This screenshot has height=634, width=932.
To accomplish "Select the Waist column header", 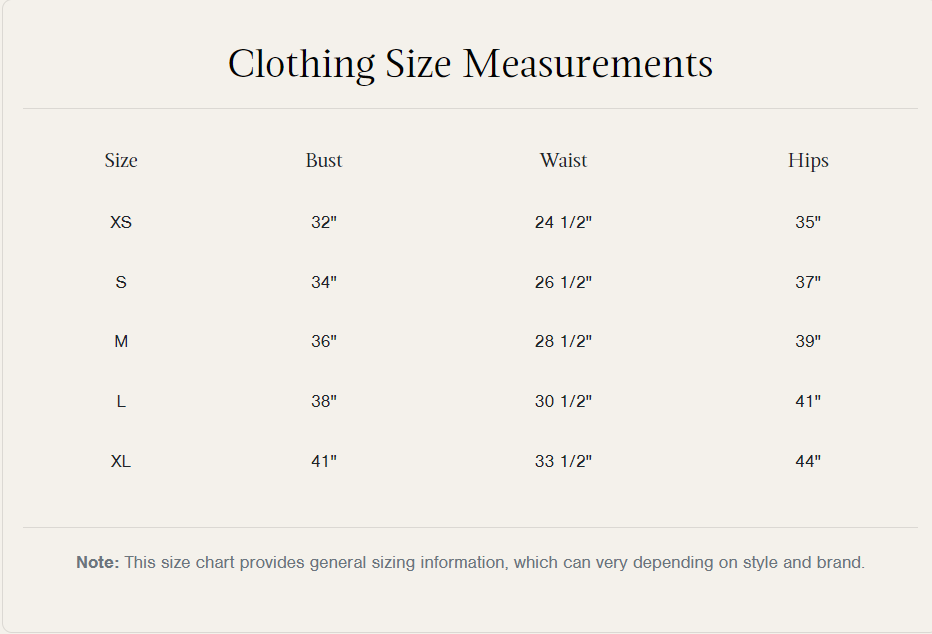I will [x=563, y=161].
